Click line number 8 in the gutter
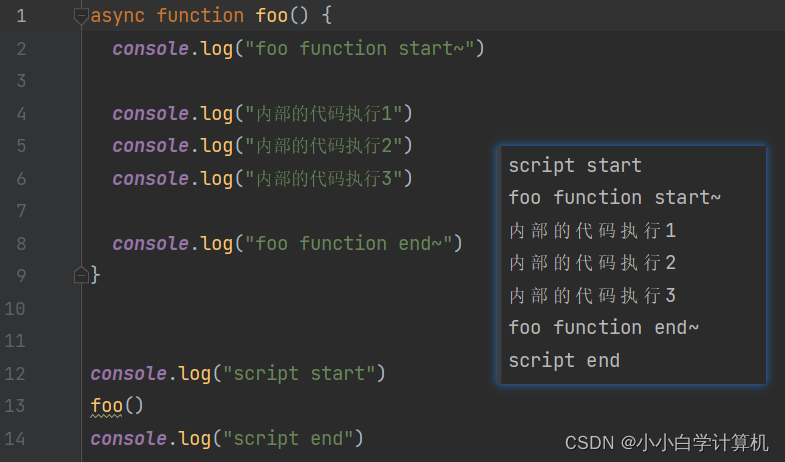The width and height of the screenshot is (785, 462). point(21,244)
